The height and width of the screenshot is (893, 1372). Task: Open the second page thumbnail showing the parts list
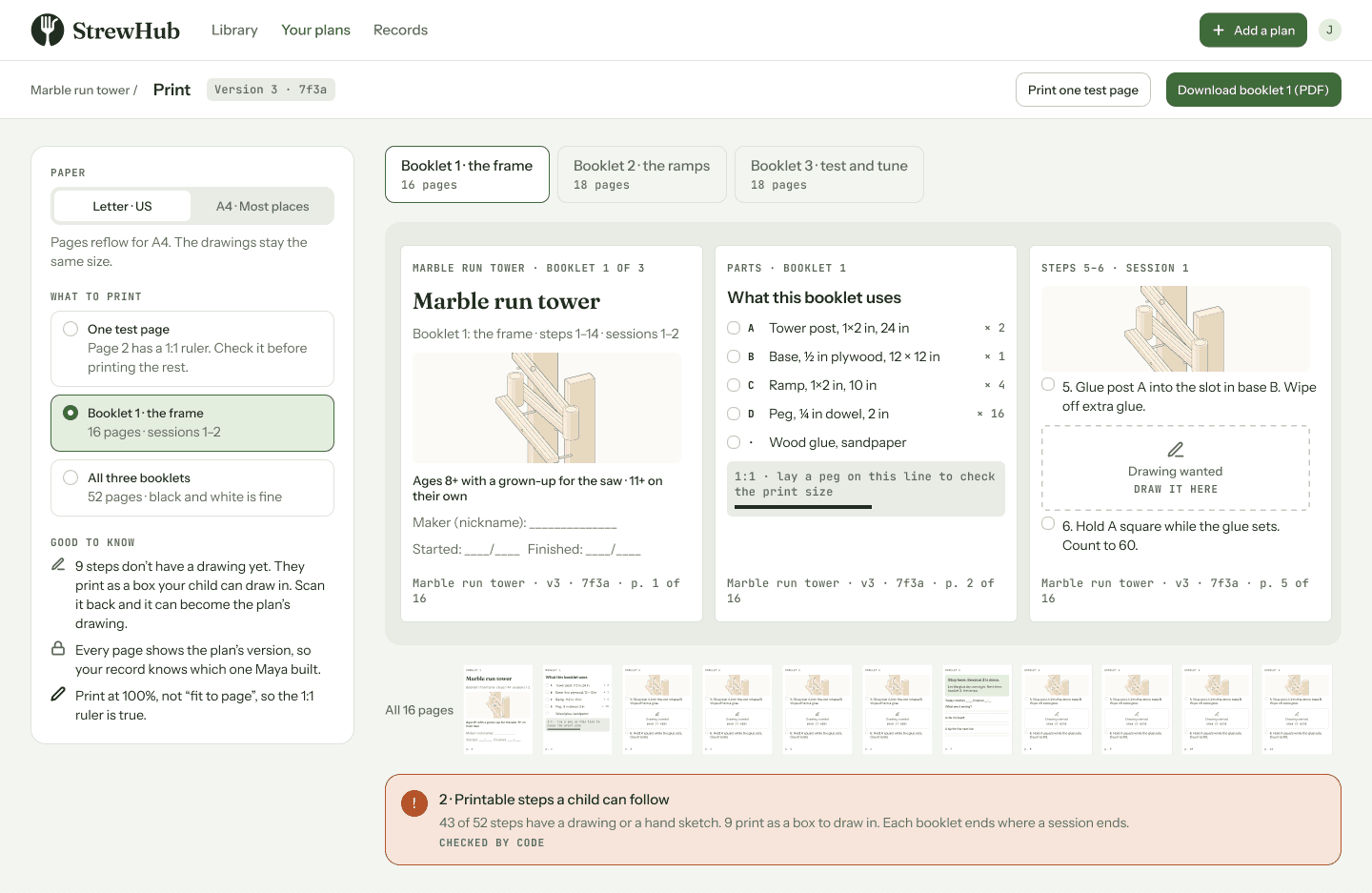click(577, 710)
